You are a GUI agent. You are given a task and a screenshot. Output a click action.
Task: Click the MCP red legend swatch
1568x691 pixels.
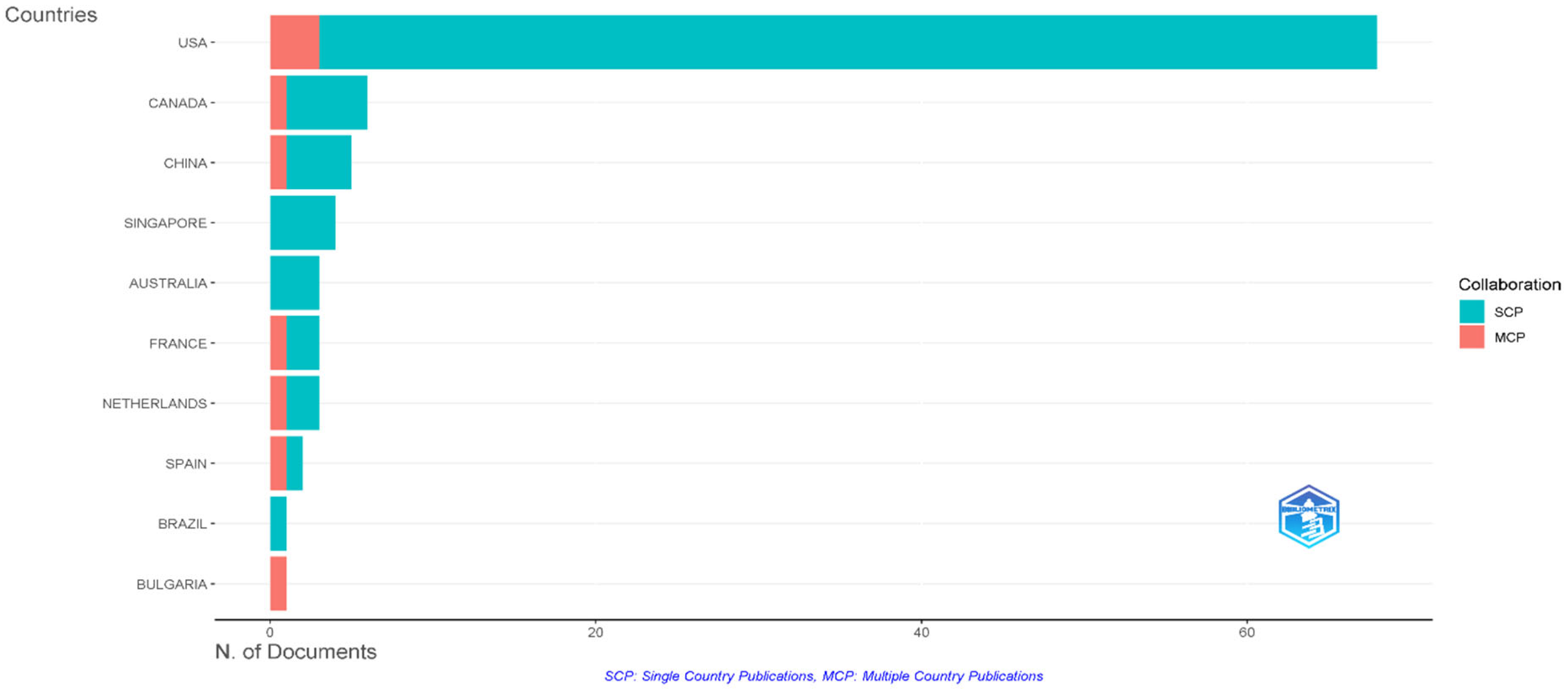(1471, 337)
